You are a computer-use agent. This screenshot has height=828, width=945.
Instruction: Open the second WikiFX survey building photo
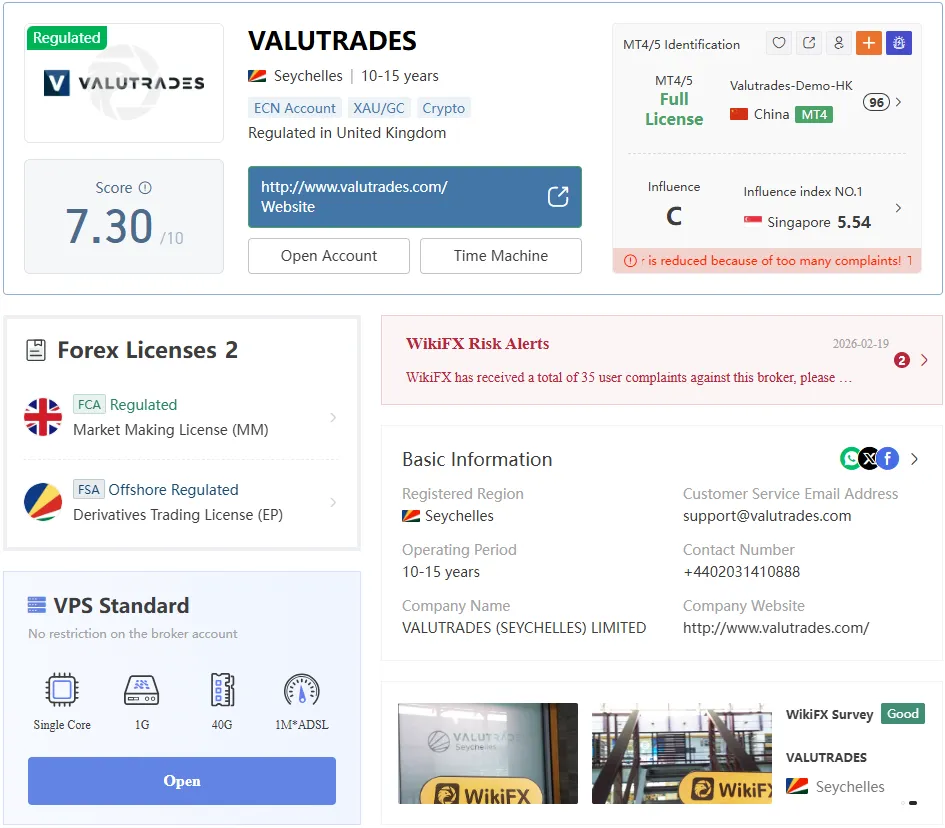pos(682,753)
